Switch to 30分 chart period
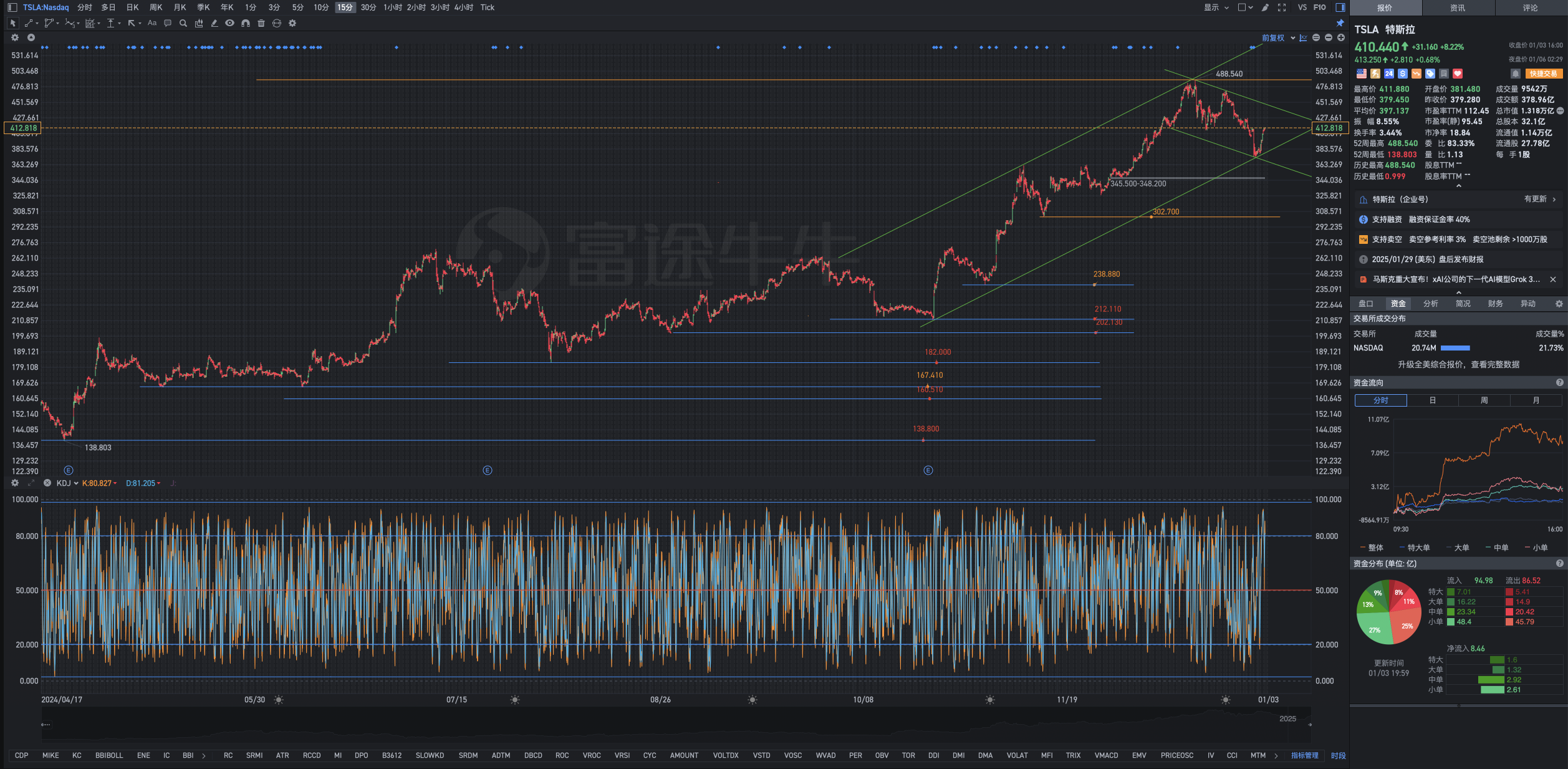The width and height of the screenshot is (1568, 769). pos(368,7)
